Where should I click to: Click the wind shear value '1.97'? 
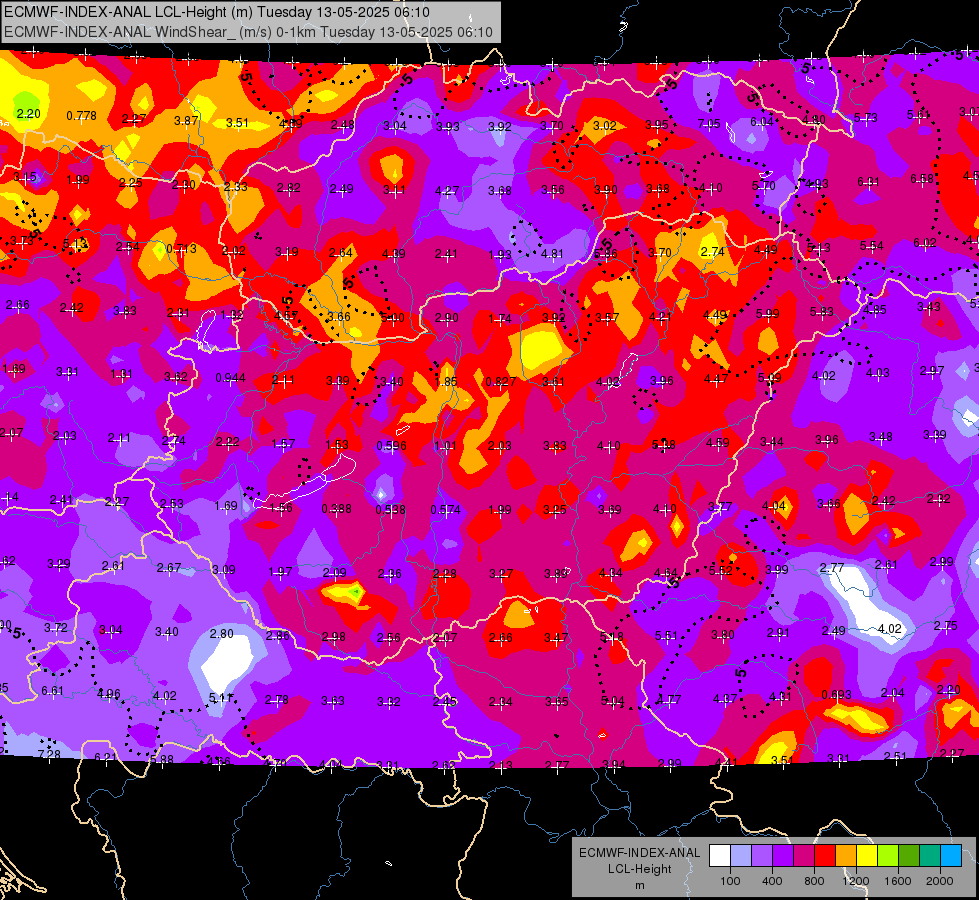tap(280, 571)
